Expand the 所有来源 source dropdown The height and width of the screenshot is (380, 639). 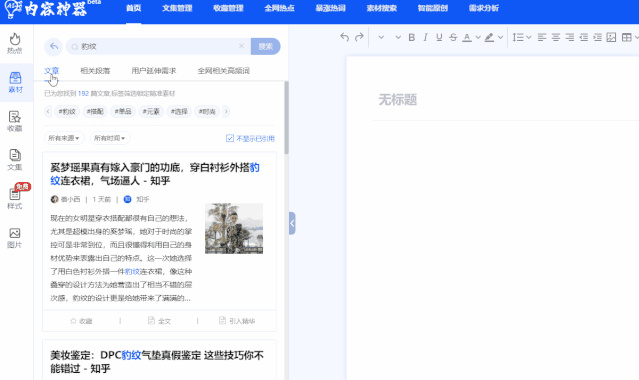pos(64,138)
